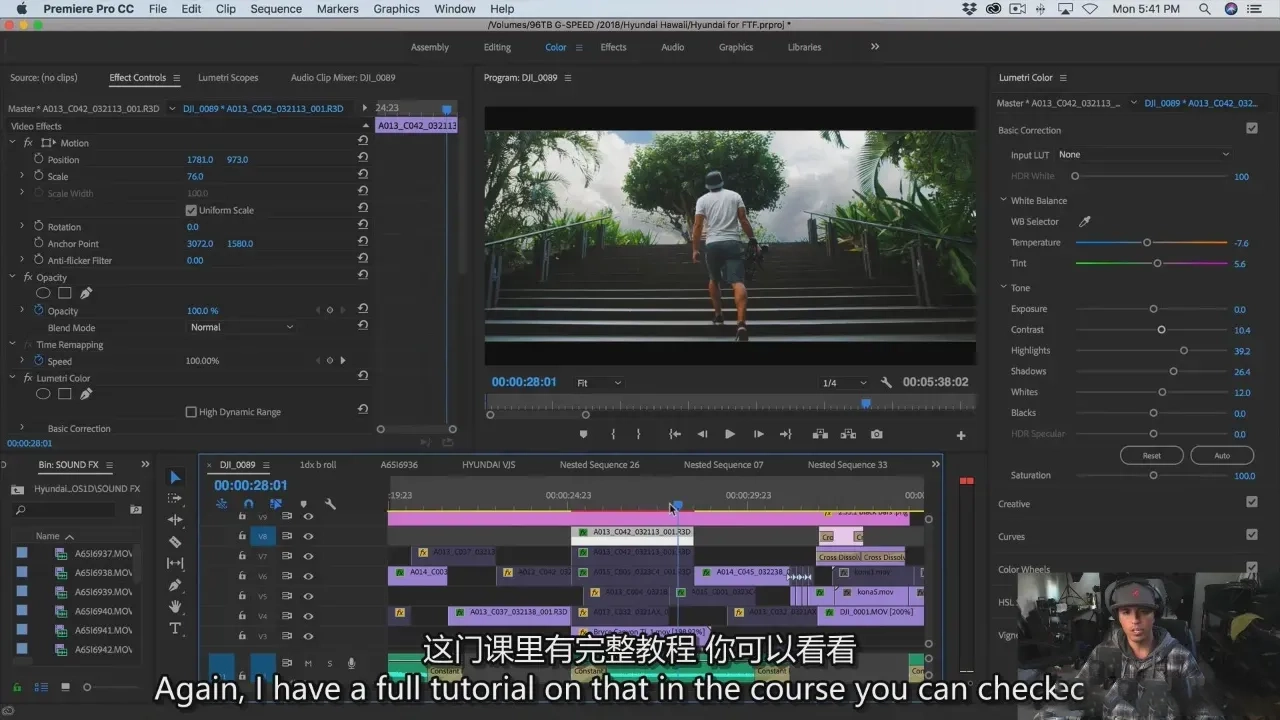This screenshot has height=720, width=1280.
Task: Open playback resolution 1/4 dropdown
Action: [x=844, y=383]
